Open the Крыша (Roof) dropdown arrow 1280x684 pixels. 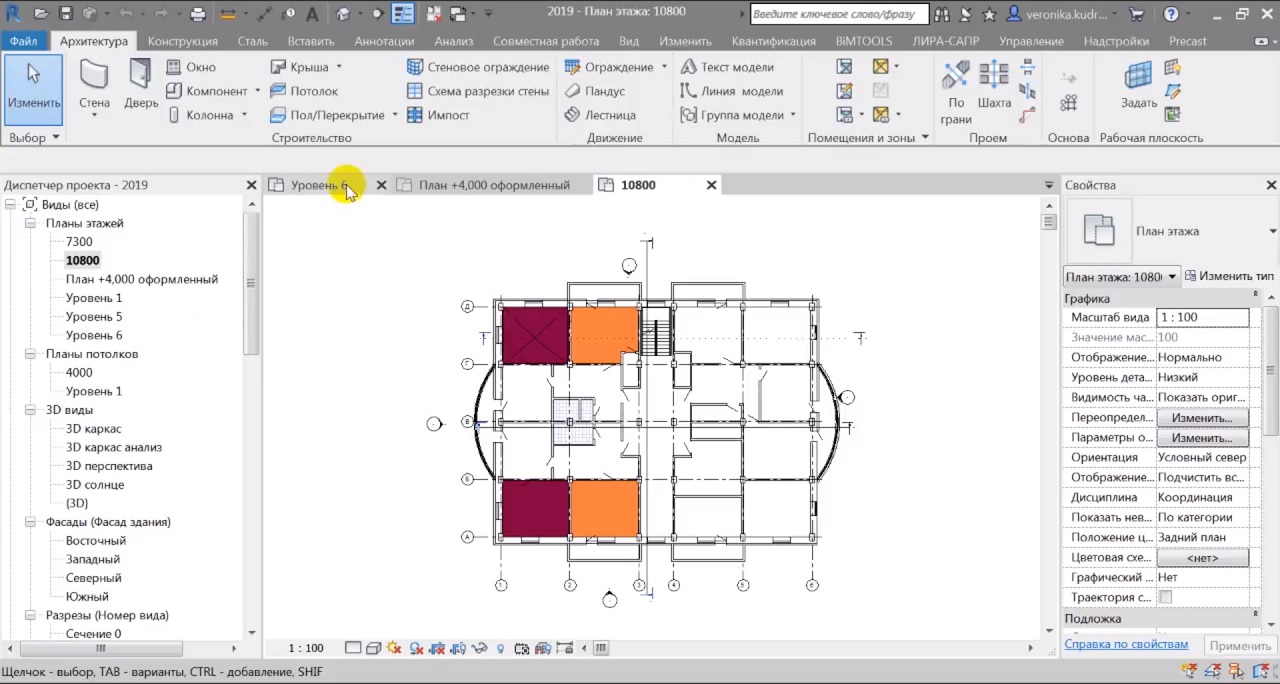[x=339, y=67]
